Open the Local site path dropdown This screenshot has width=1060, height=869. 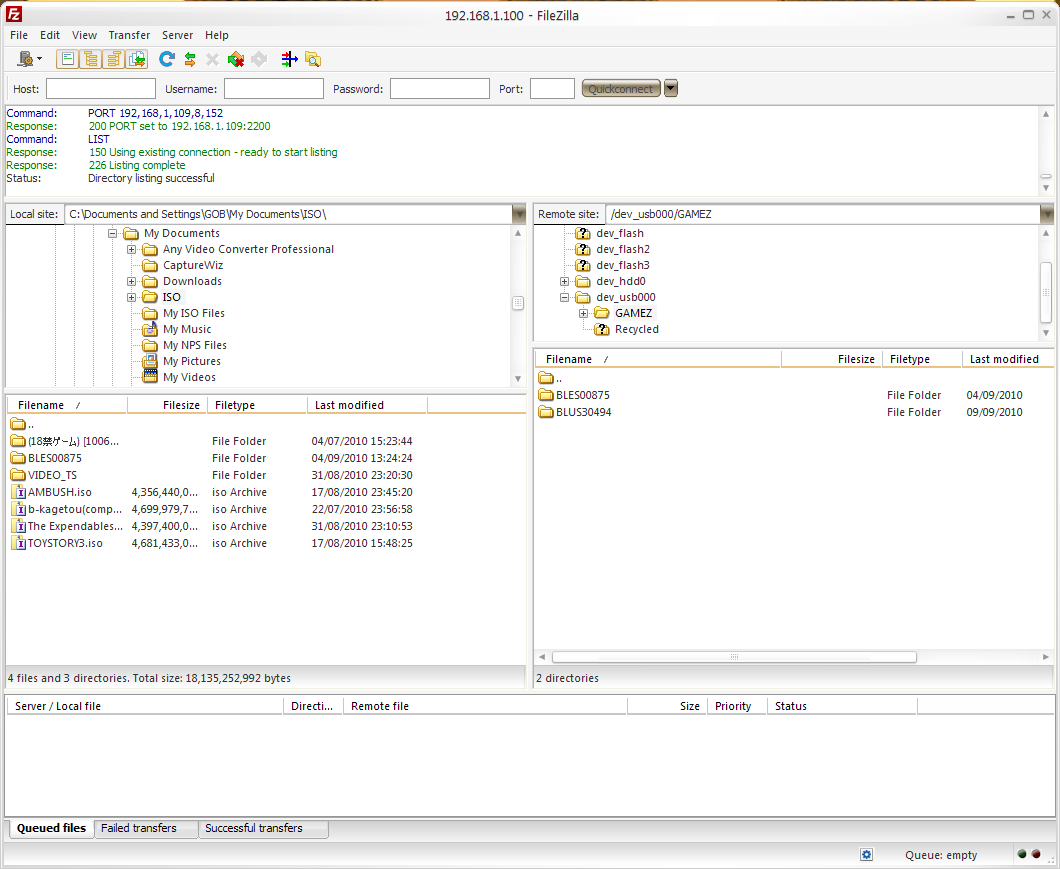[x=518, y=214]
